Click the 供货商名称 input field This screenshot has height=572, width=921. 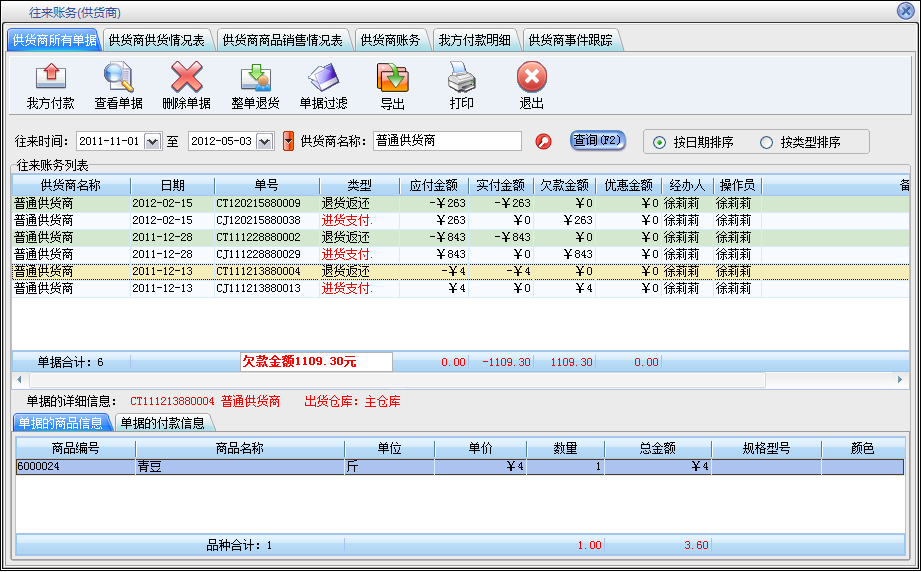click(x=447, y=141)
